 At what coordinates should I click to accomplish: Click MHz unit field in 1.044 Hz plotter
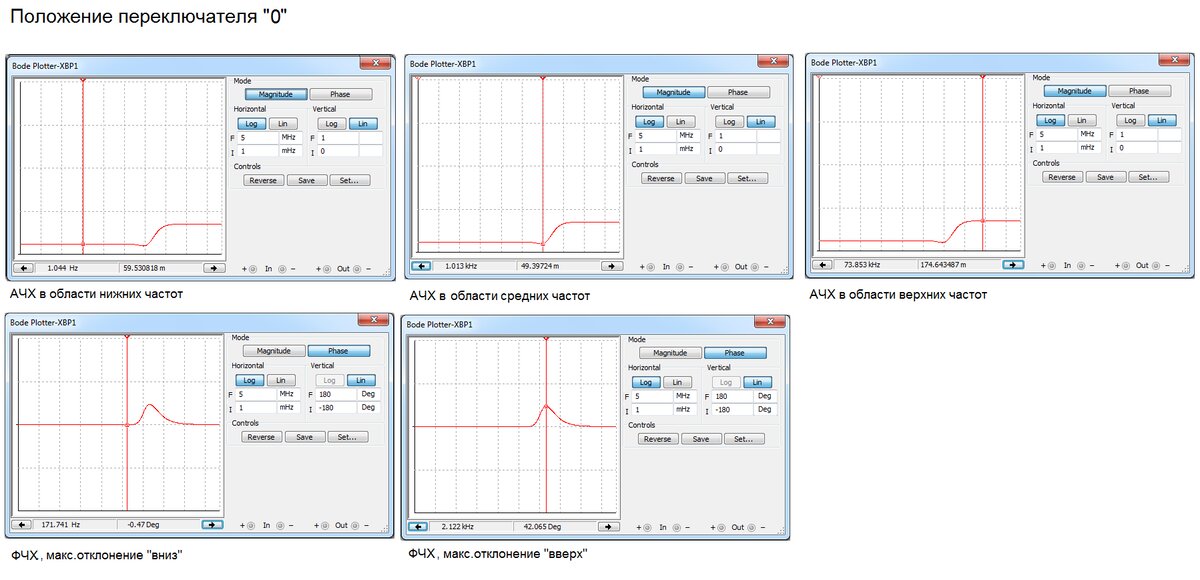291,137
